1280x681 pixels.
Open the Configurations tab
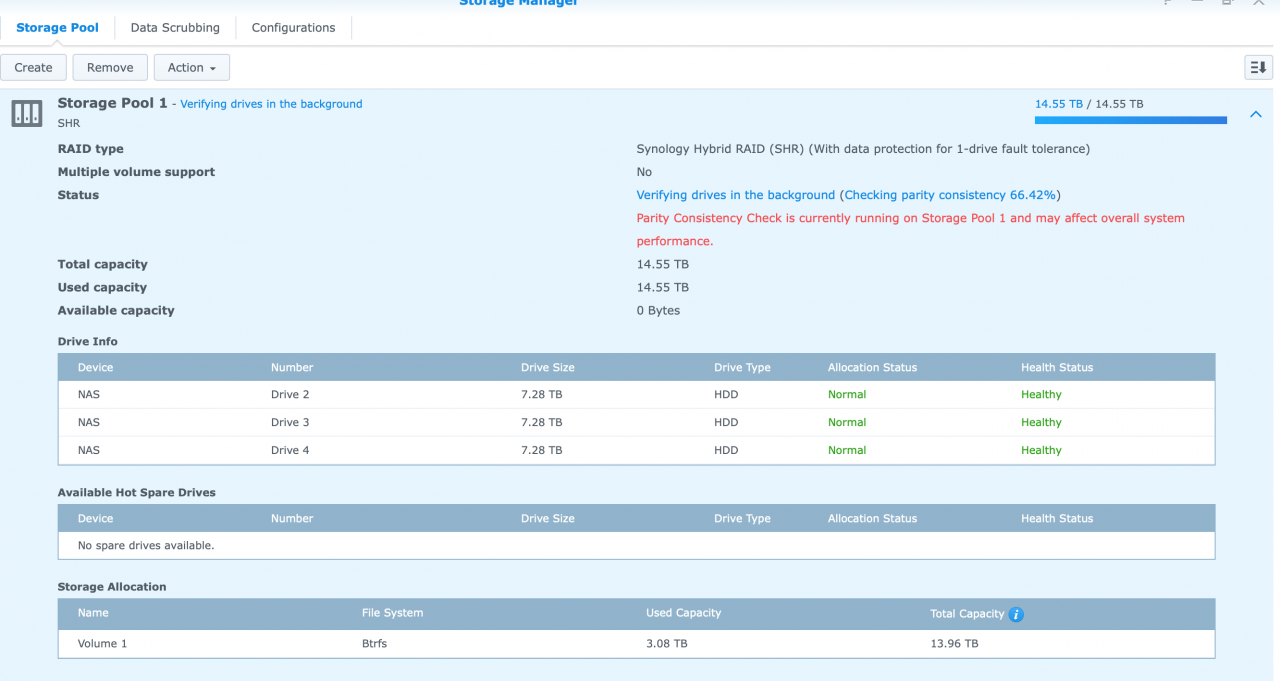click(x=293, y=27)
